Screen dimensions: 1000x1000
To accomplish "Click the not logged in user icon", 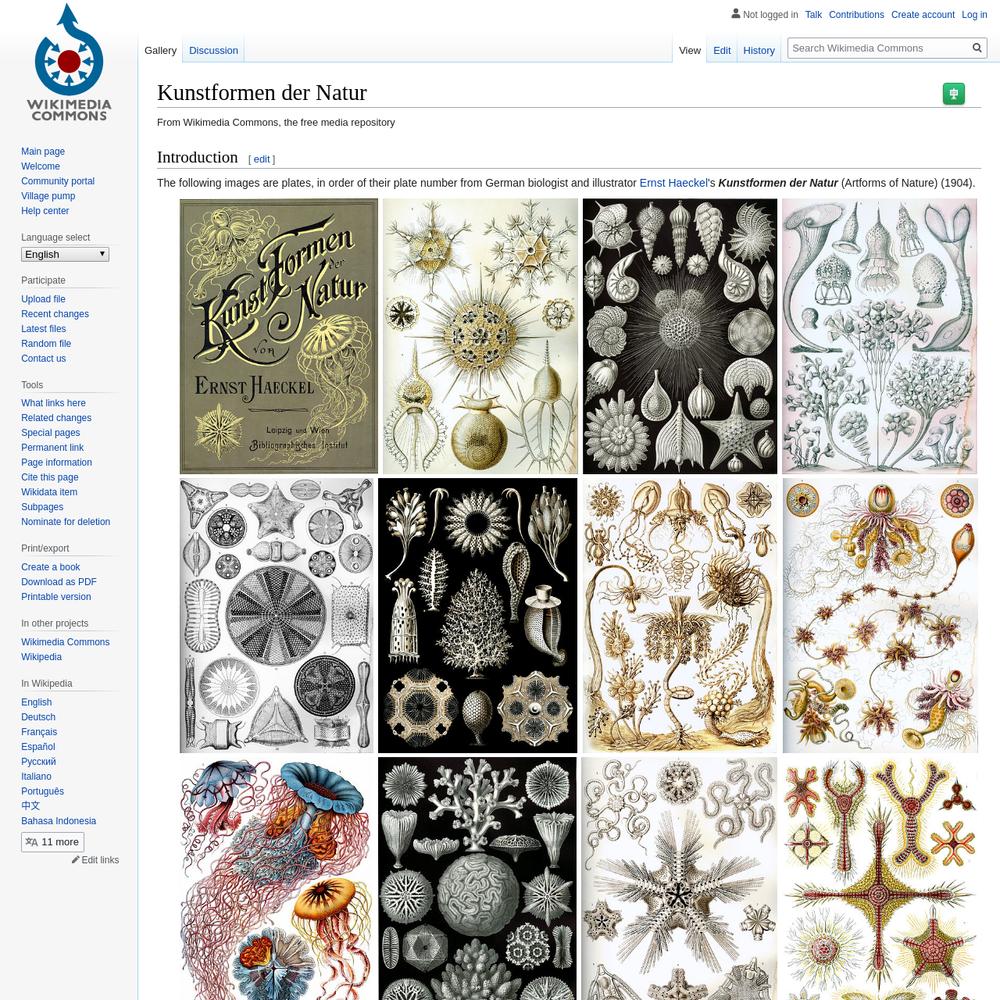I will point(735,13).
